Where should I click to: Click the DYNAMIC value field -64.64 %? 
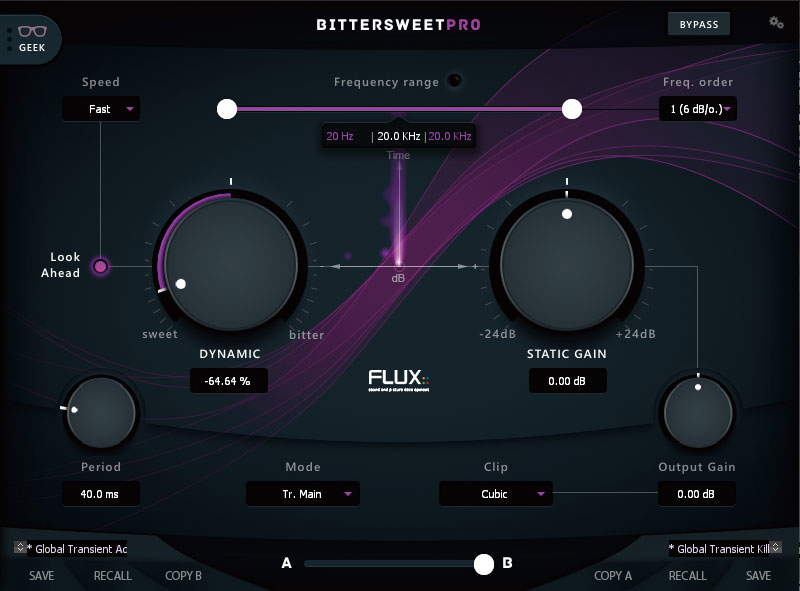[x=229, y=381]
